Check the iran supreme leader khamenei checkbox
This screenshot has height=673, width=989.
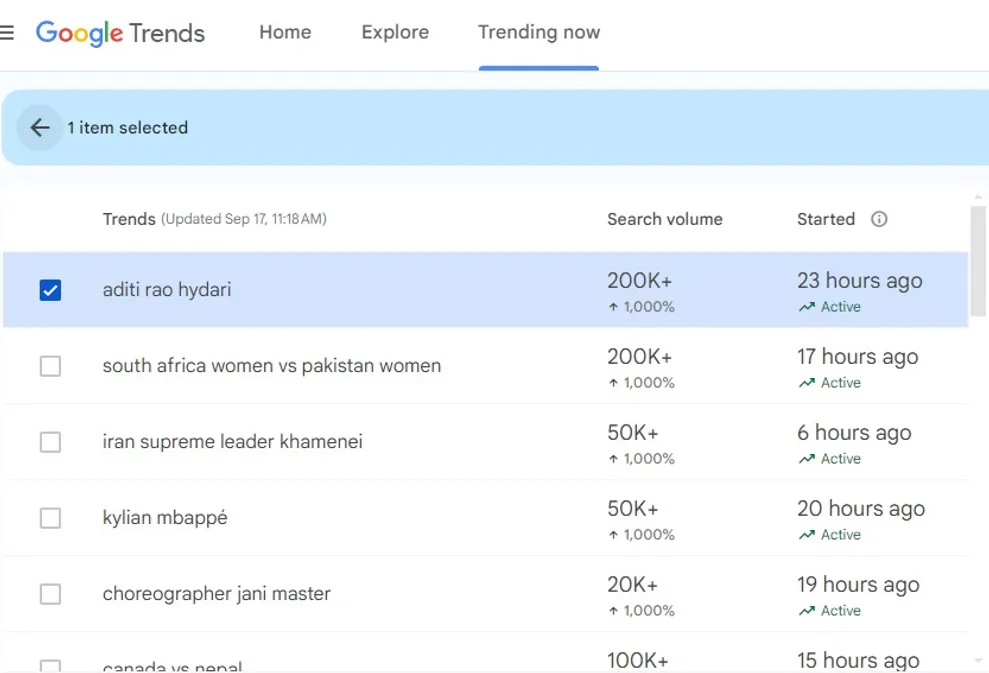click(x=50, y=442)
